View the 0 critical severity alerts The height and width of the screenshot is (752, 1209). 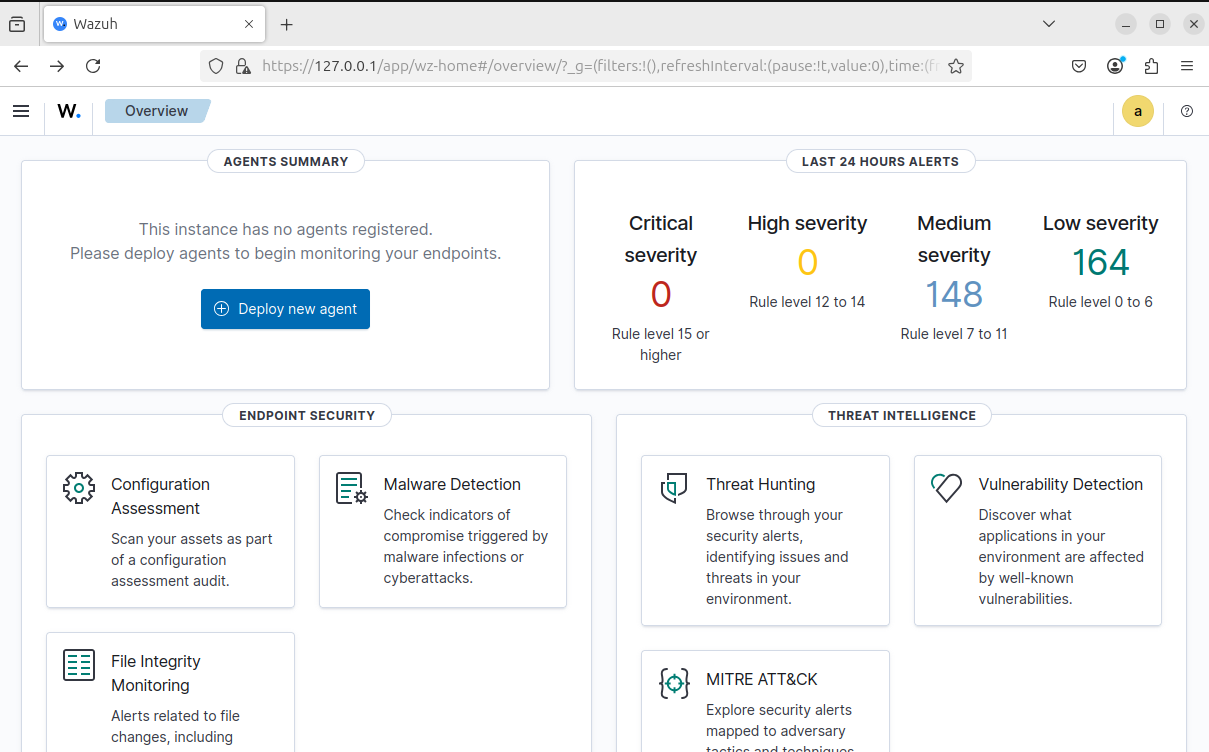[x=661, y=294]
